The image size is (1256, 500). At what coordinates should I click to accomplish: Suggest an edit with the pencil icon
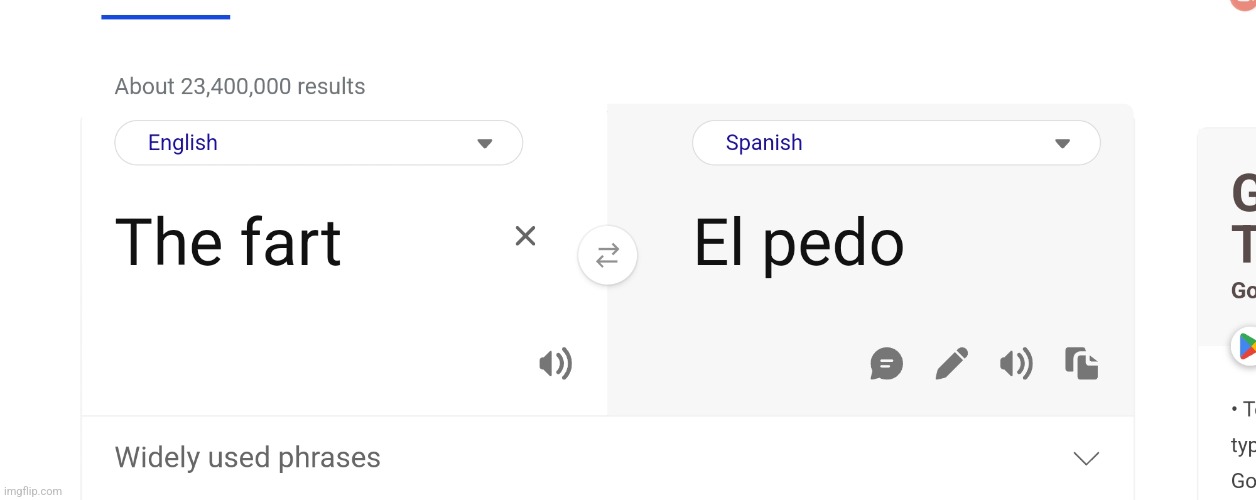[x=951, y=364]
